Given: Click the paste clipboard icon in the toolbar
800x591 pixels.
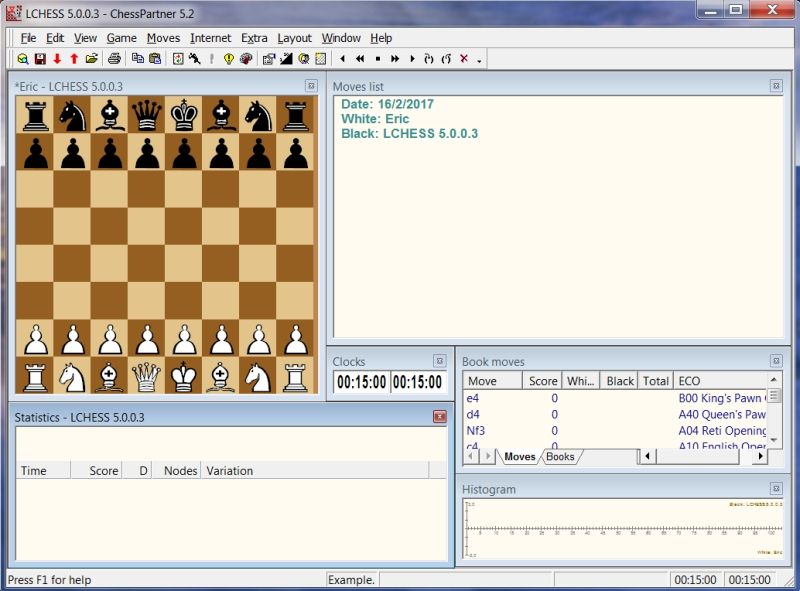Looking at the screenshot, I should pyautogui.click(x=155, y=59).
